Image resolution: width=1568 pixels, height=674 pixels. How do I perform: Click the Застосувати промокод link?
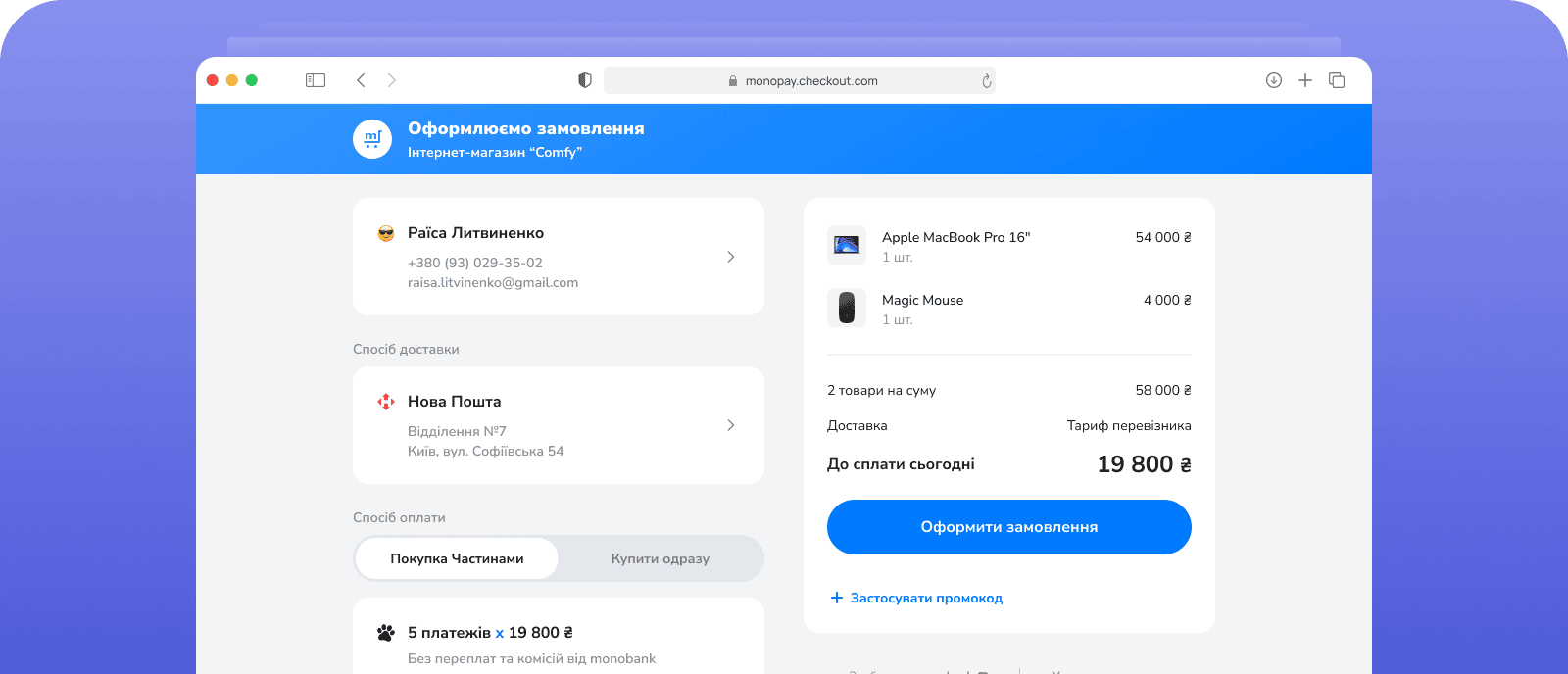click(926, 598)
